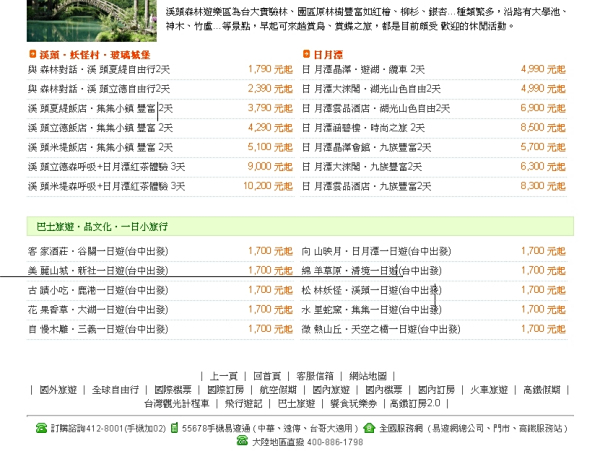
Task: Open 溪頭米堤飯店・集集小鎮 豐富 2天 tour
Action: coord(100,147)
